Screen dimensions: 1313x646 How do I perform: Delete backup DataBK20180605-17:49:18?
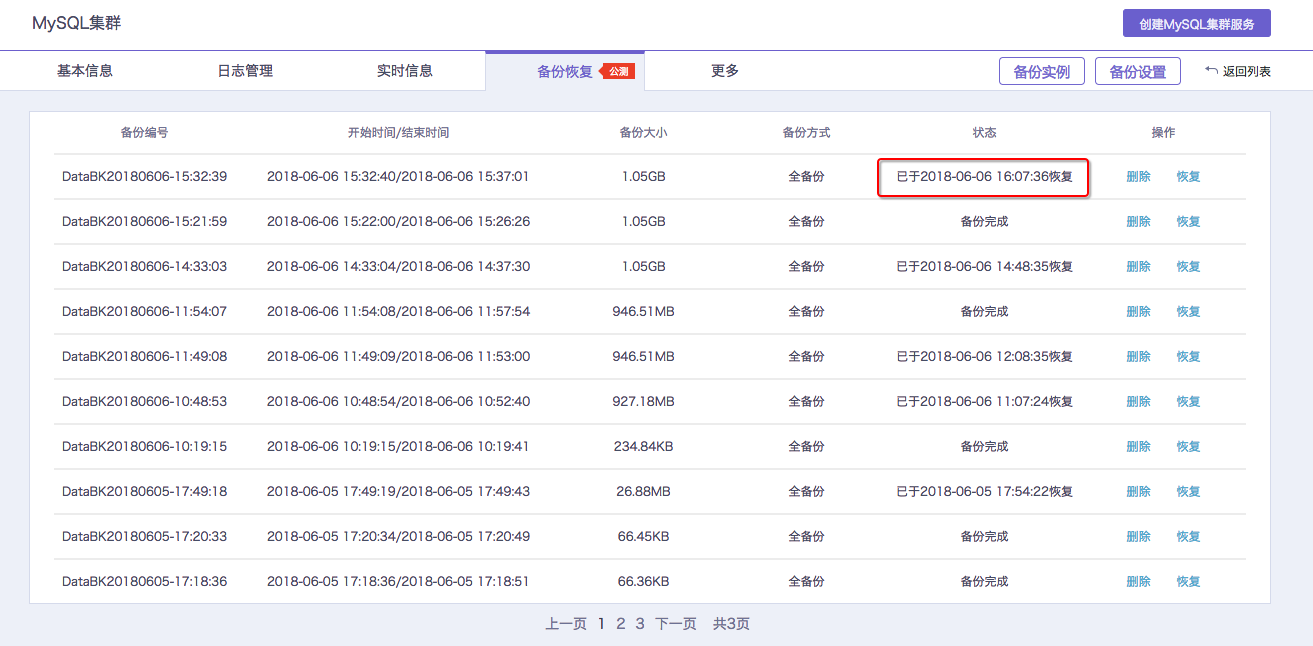point(1138,492)
